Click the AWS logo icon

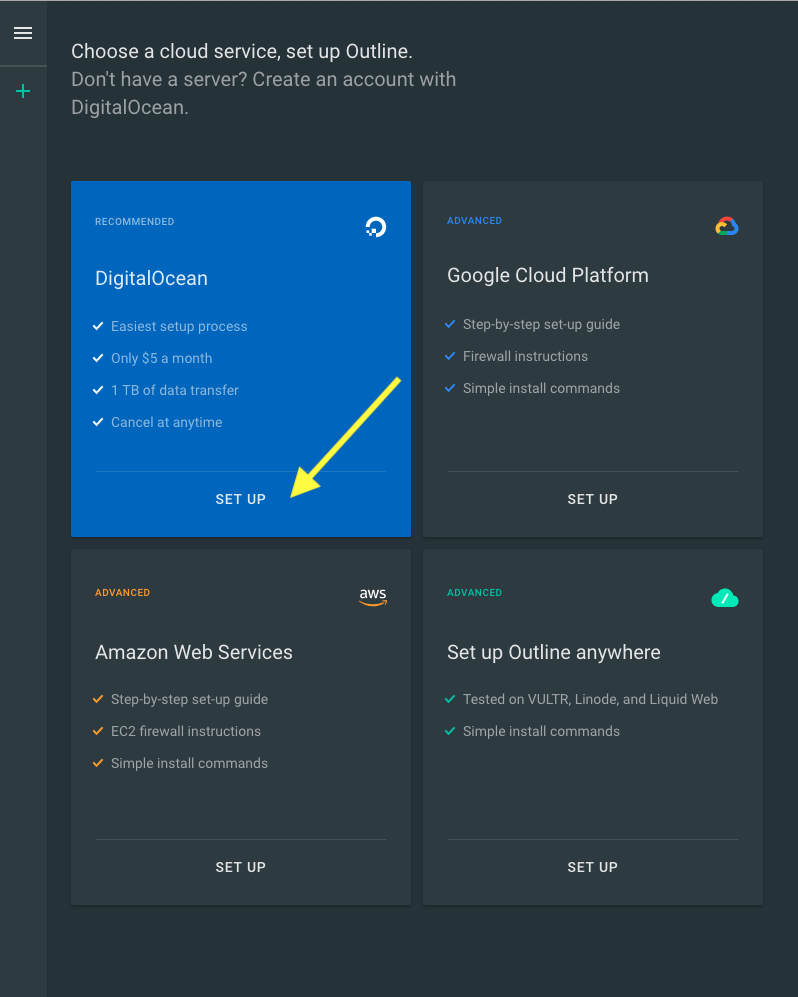[373, 596]
